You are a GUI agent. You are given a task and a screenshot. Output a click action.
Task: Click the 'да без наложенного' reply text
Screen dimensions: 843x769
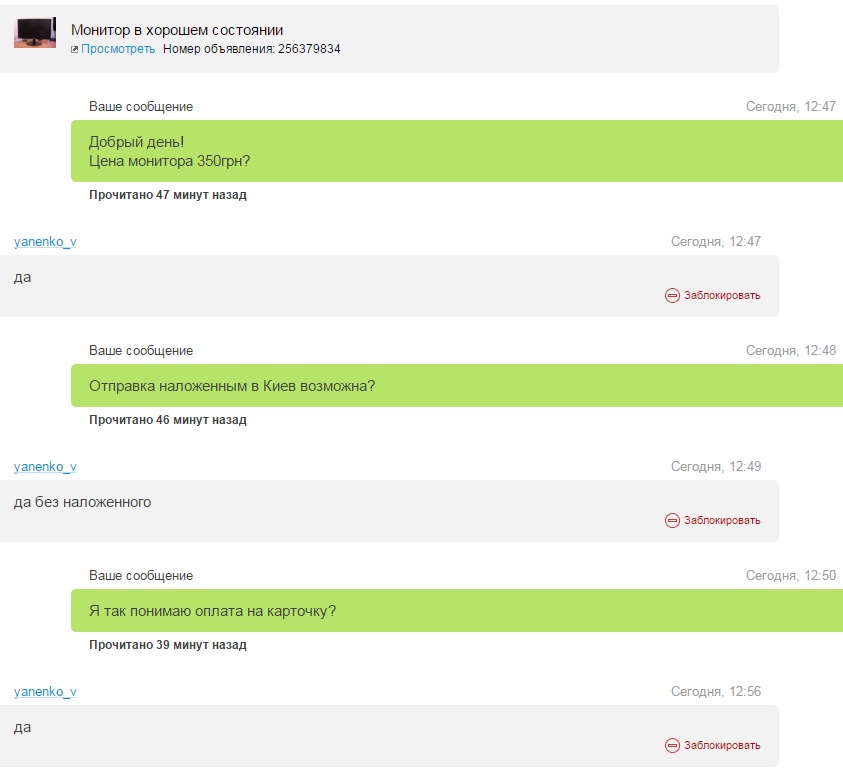[x=82, y=502]
